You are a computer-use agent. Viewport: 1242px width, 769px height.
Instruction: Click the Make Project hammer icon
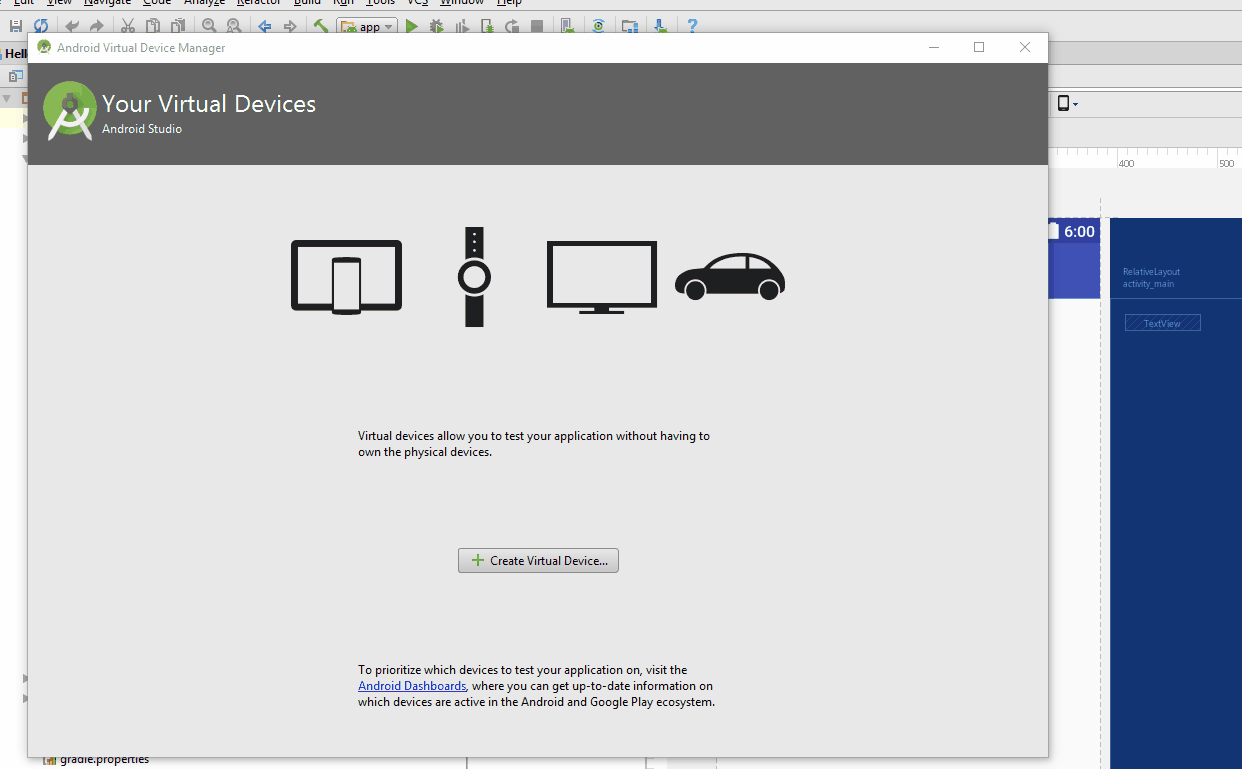click(321, 26)
